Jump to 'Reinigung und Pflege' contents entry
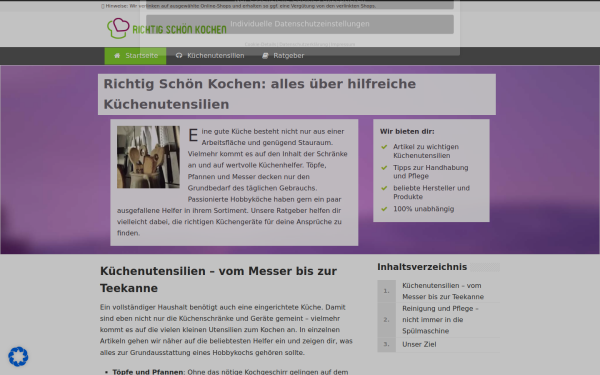Image resolution: width=600 pixels, height=375 pixels. [x=440, y=320]
